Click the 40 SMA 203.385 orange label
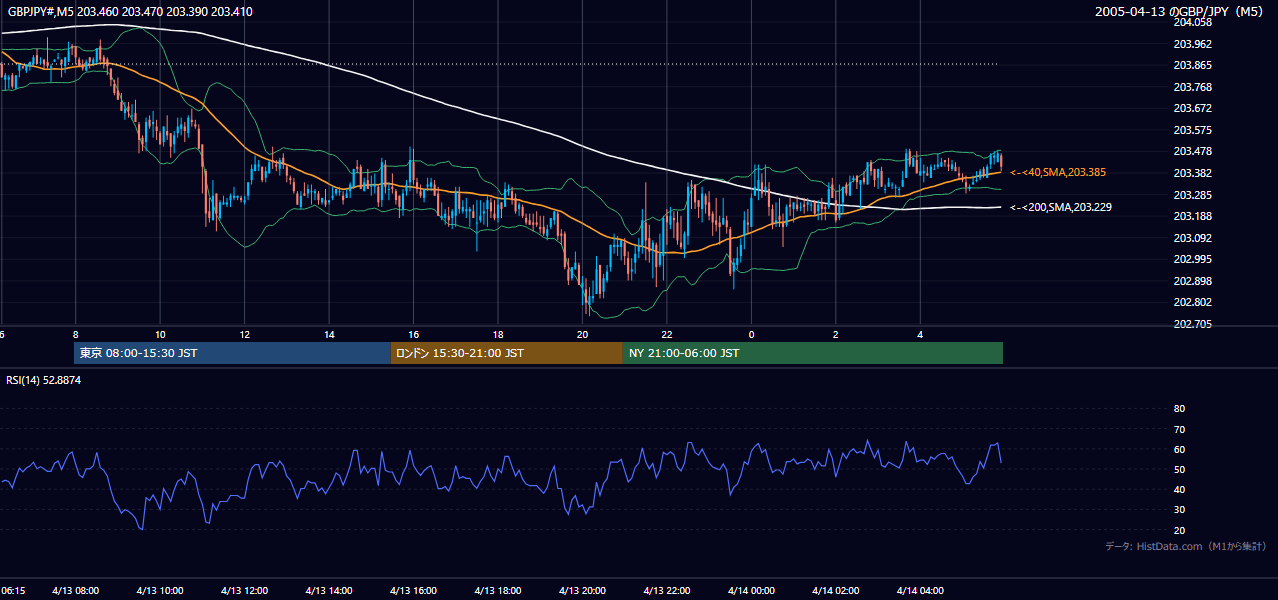Screen dimensions: 1278x600 [1058, 173]
